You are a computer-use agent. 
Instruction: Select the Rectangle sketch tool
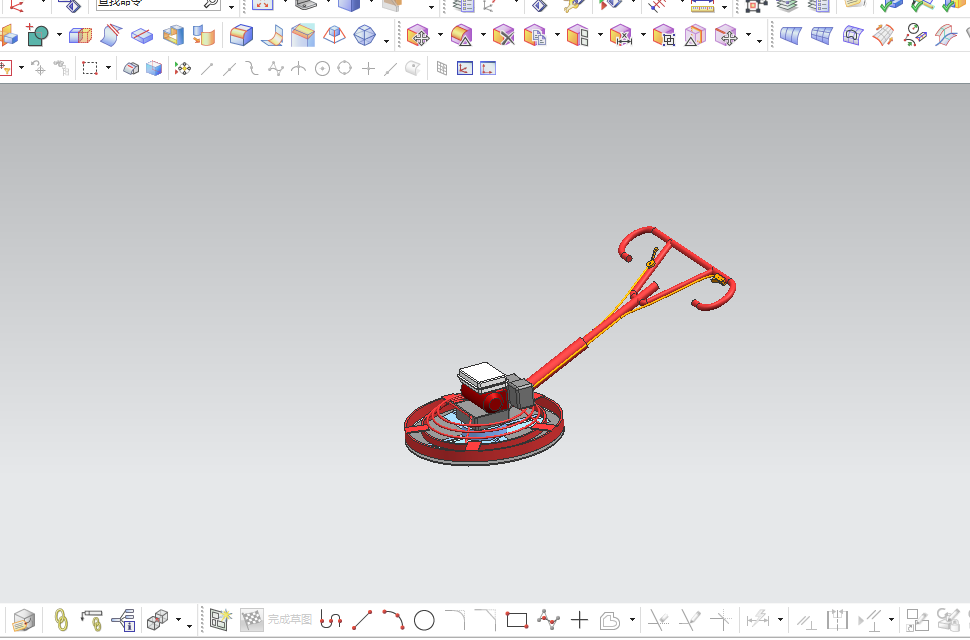(x=517, y=620)
